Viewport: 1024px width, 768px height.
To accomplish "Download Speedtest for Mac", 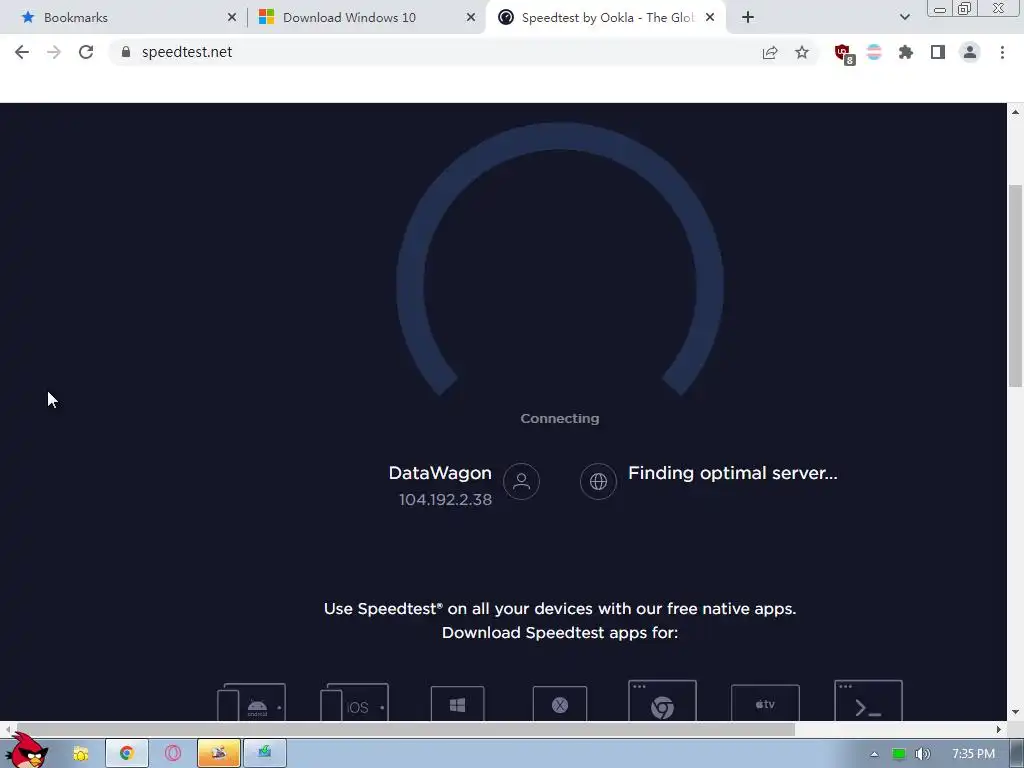I will (x=560, y=704).
